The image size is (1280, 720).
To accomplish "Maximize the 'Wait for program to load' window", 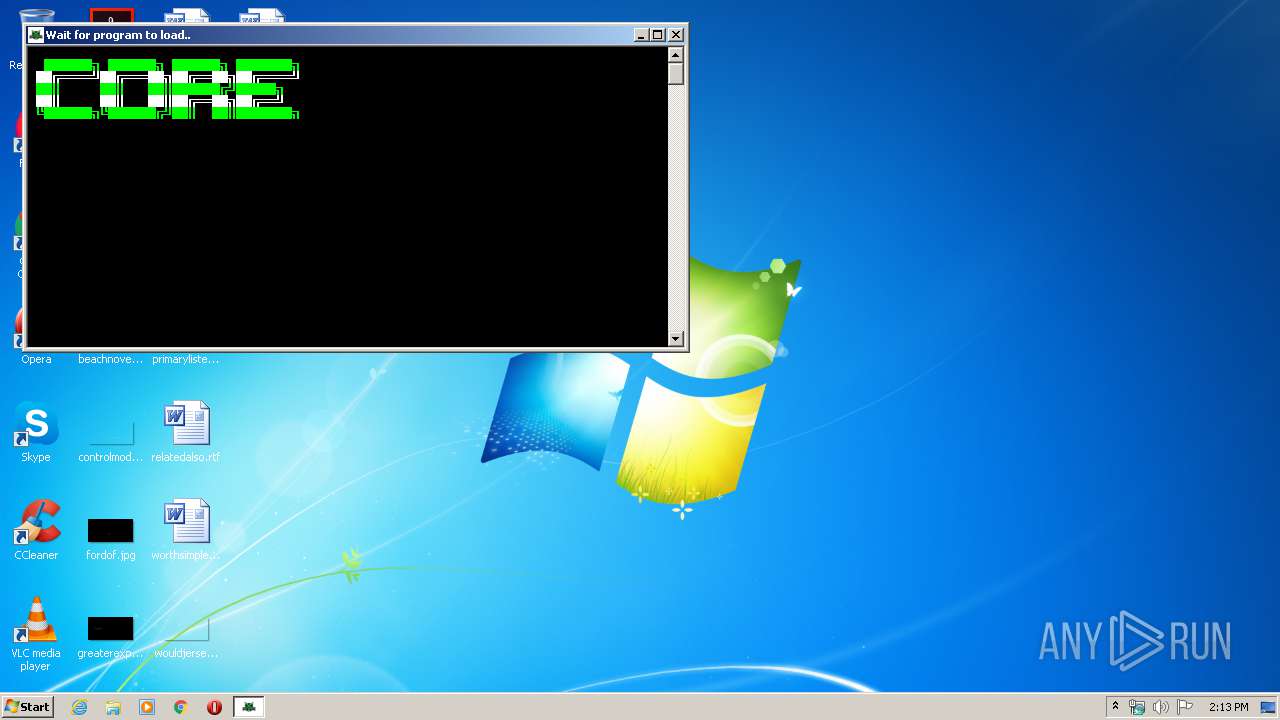I will click(x=658, y=34).
